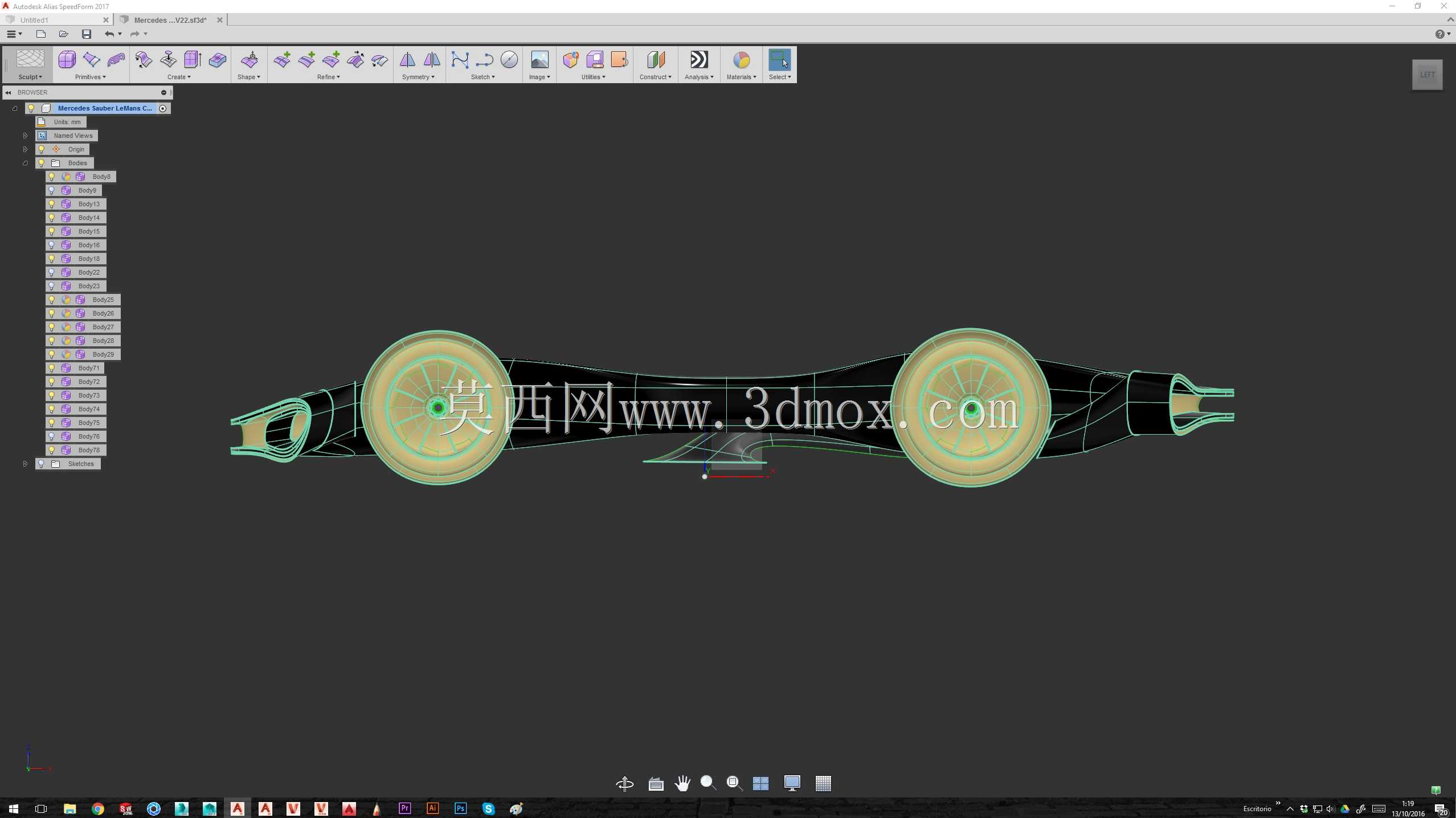1456x818 pixels.
Task: Expand the Origin tree node
Action: click(25, 149)
